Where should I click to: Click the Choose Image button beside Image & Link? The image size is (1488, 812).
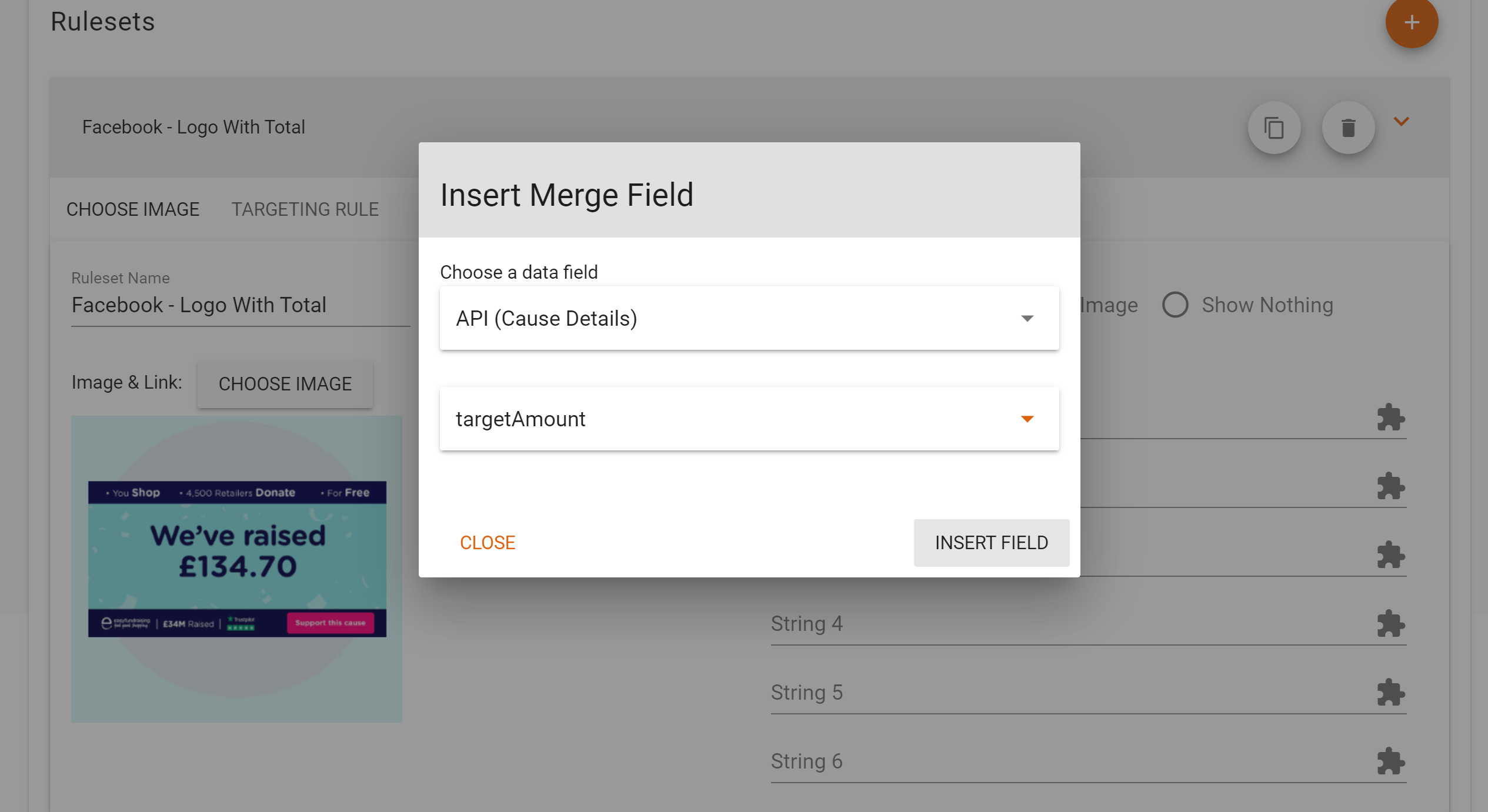pyautogui.click(x=285, y=384)
